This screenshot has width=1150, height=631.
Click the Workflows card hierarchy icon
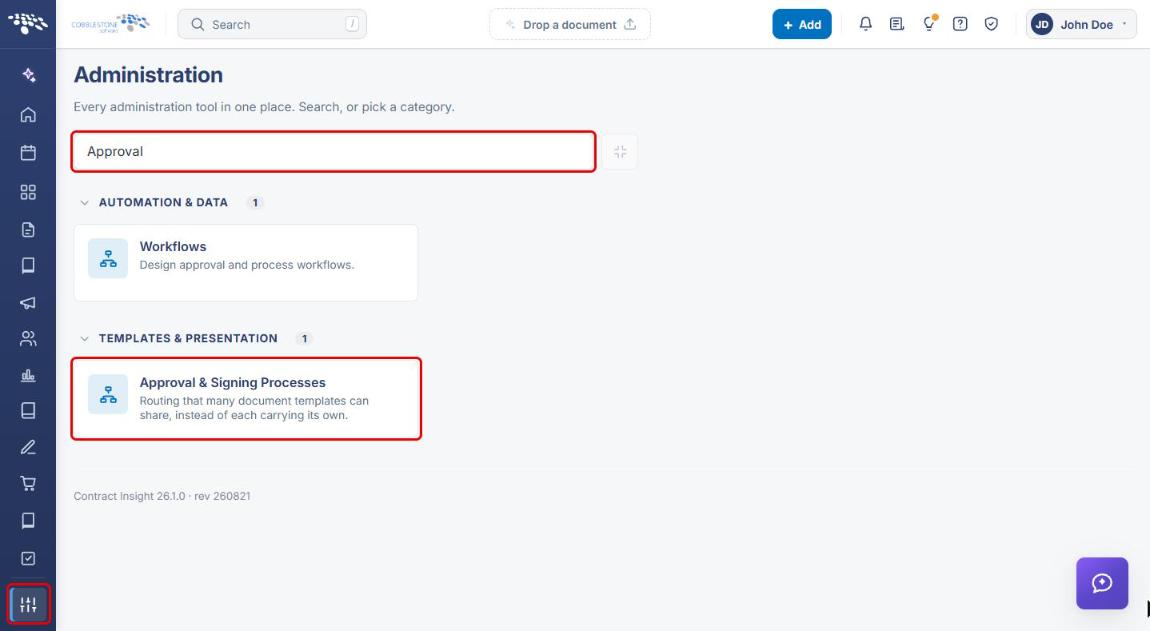click(x=108, y=258)
